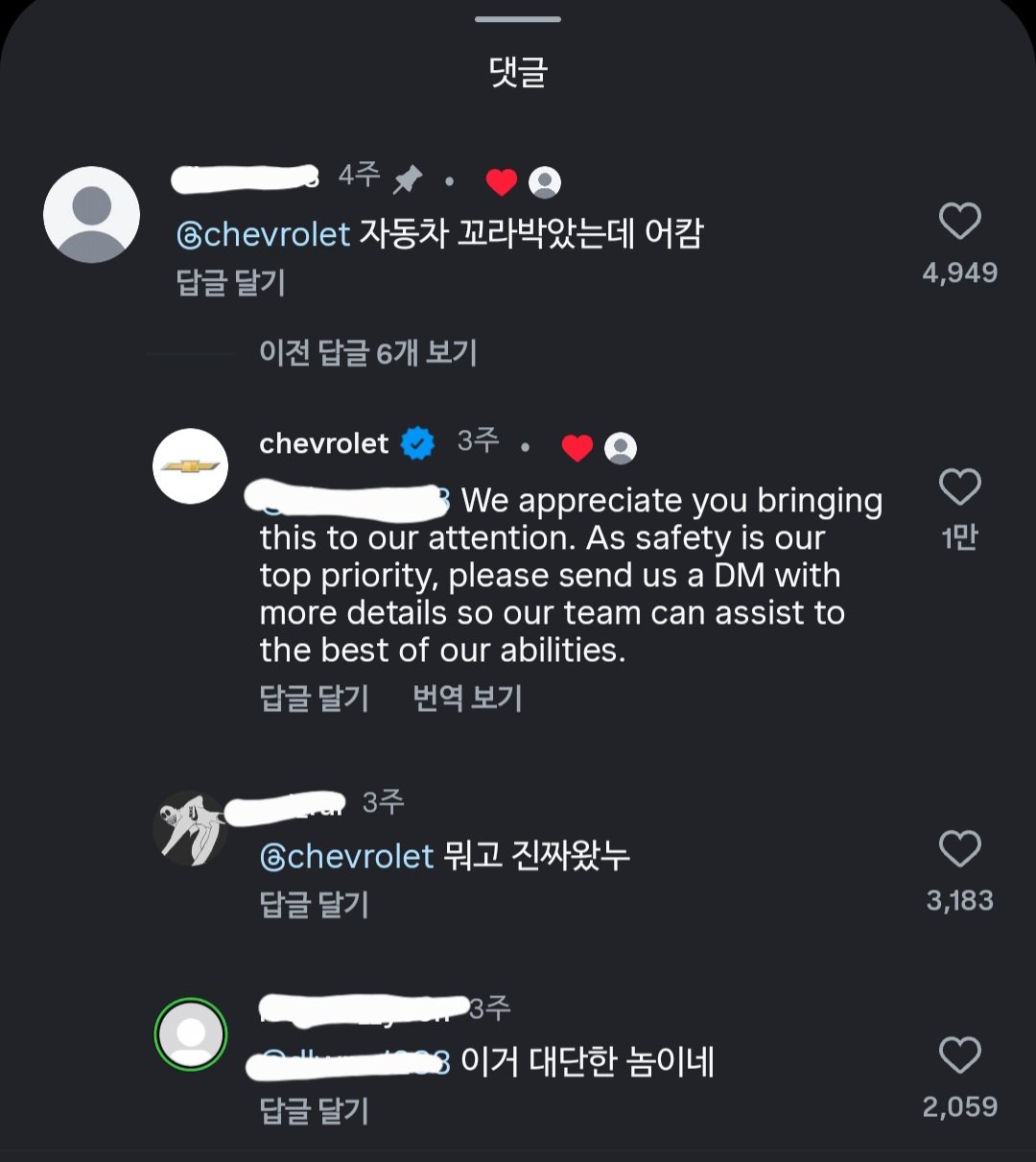Like the pinned top comment
1036x1162 pixels.
point(959,222)
